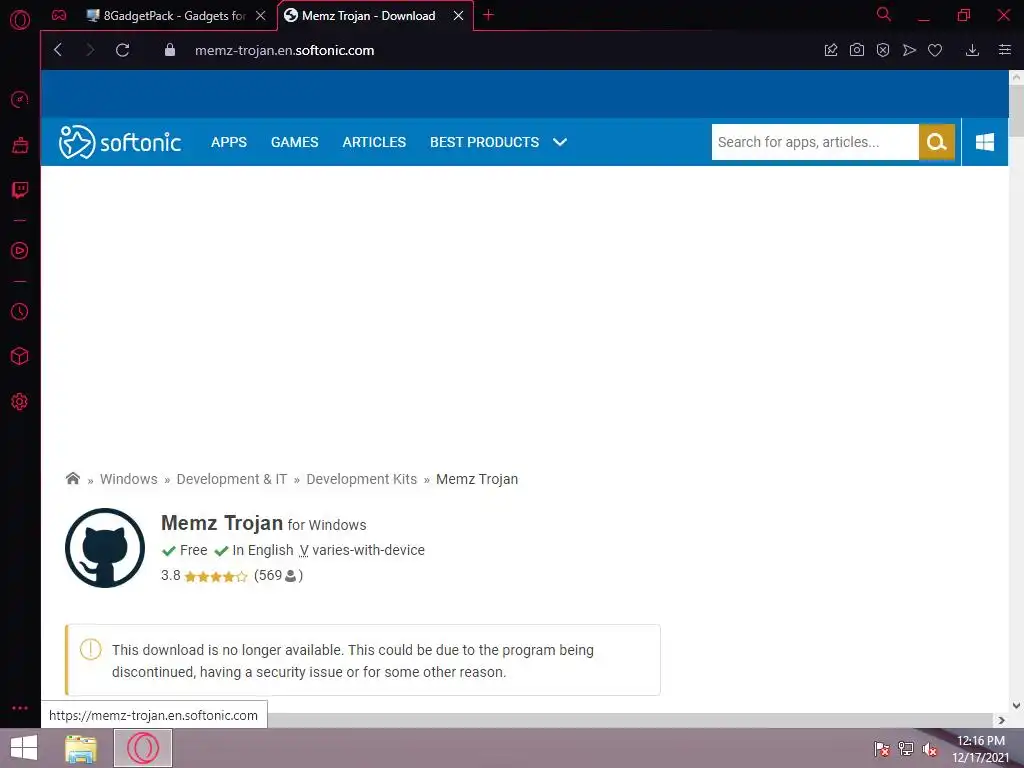Reload the current page

point(122,50)
